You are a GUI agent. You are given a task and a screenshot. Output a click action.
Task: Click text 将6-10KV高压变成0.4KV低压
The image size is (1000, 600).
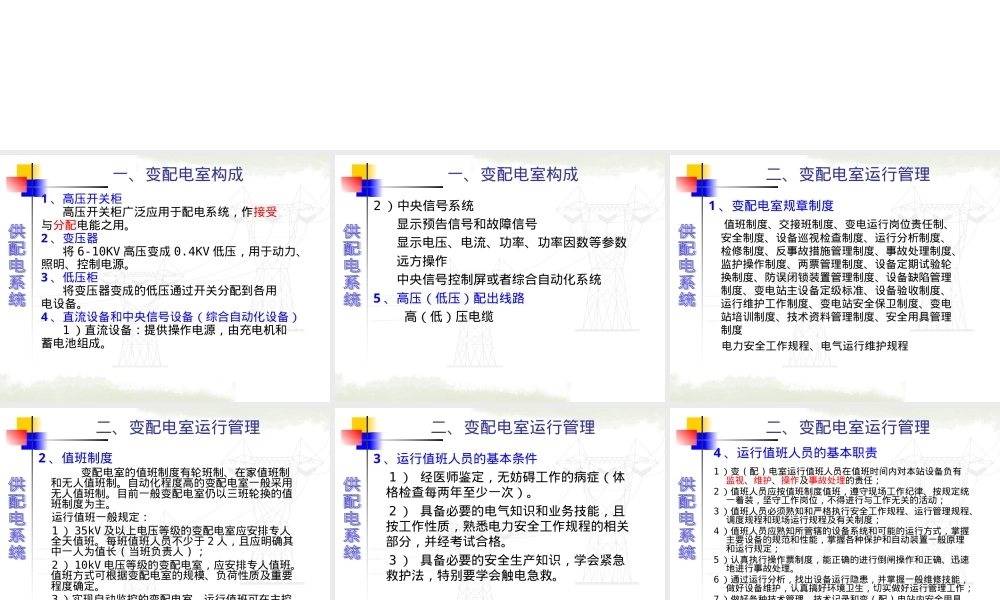coord(149,251)
